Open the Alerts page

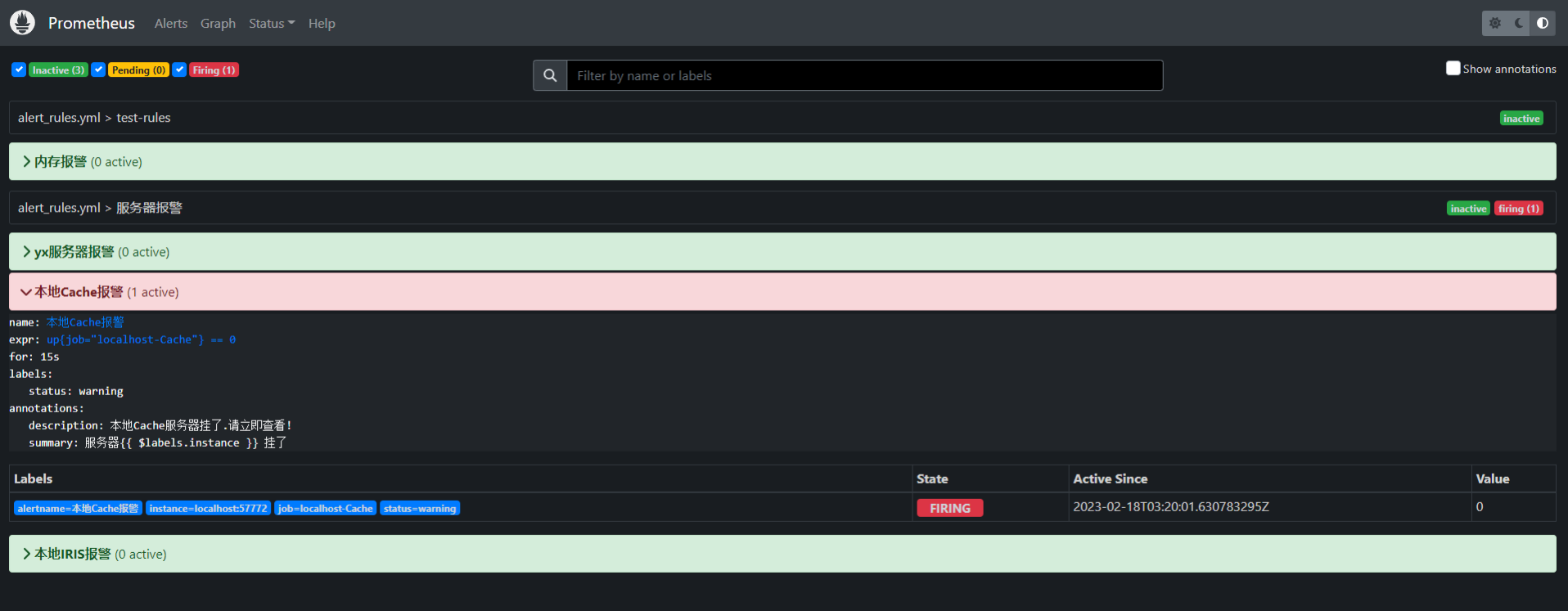point(171,24)
